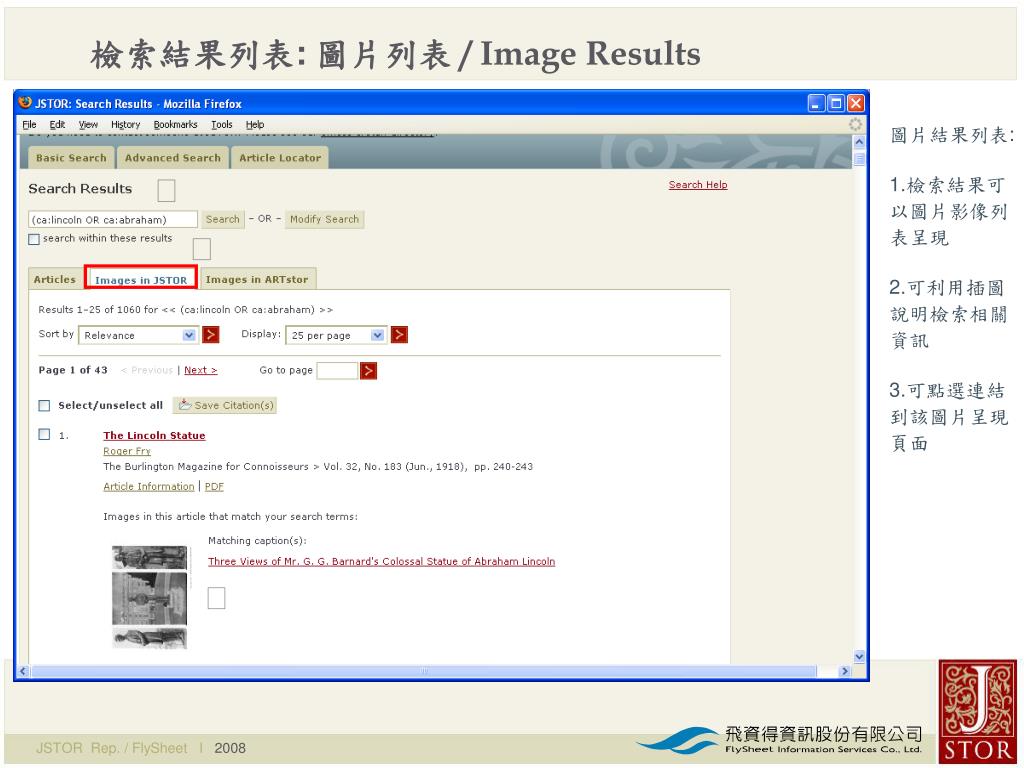This screenshot has height=768, width=1024.
Task: Click the 'Results 1-25 of 1060' text
Action: coord(185,310)
